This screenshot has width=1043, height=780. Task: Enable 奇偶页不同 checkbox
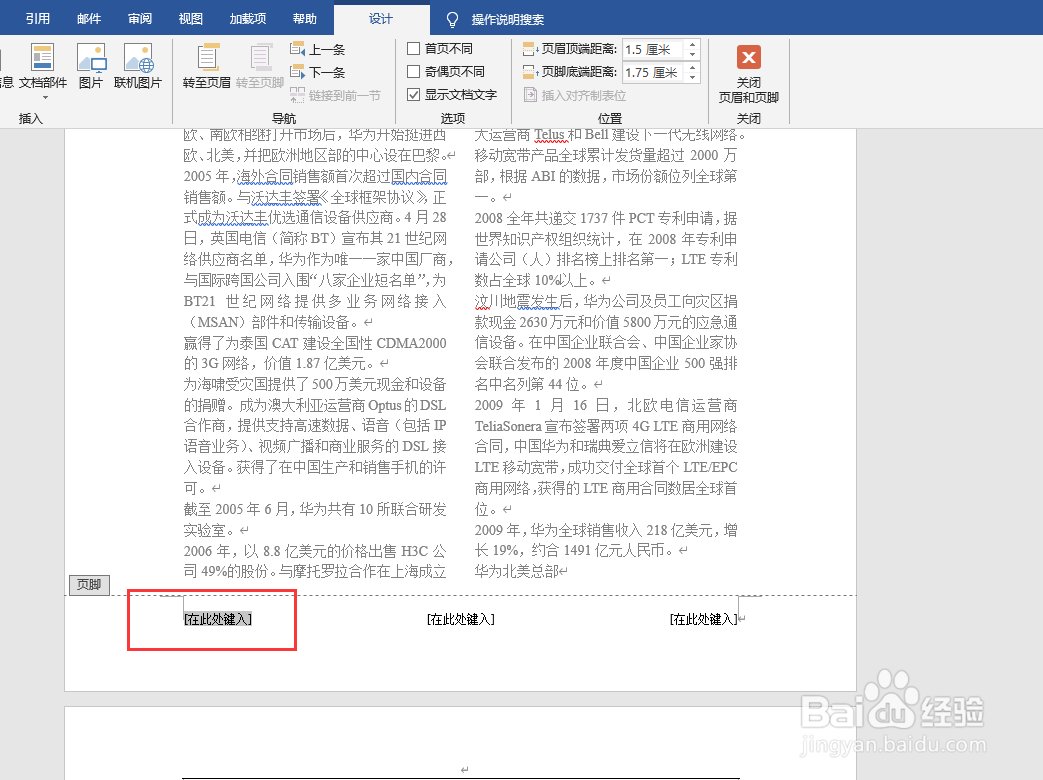(413, 71)
